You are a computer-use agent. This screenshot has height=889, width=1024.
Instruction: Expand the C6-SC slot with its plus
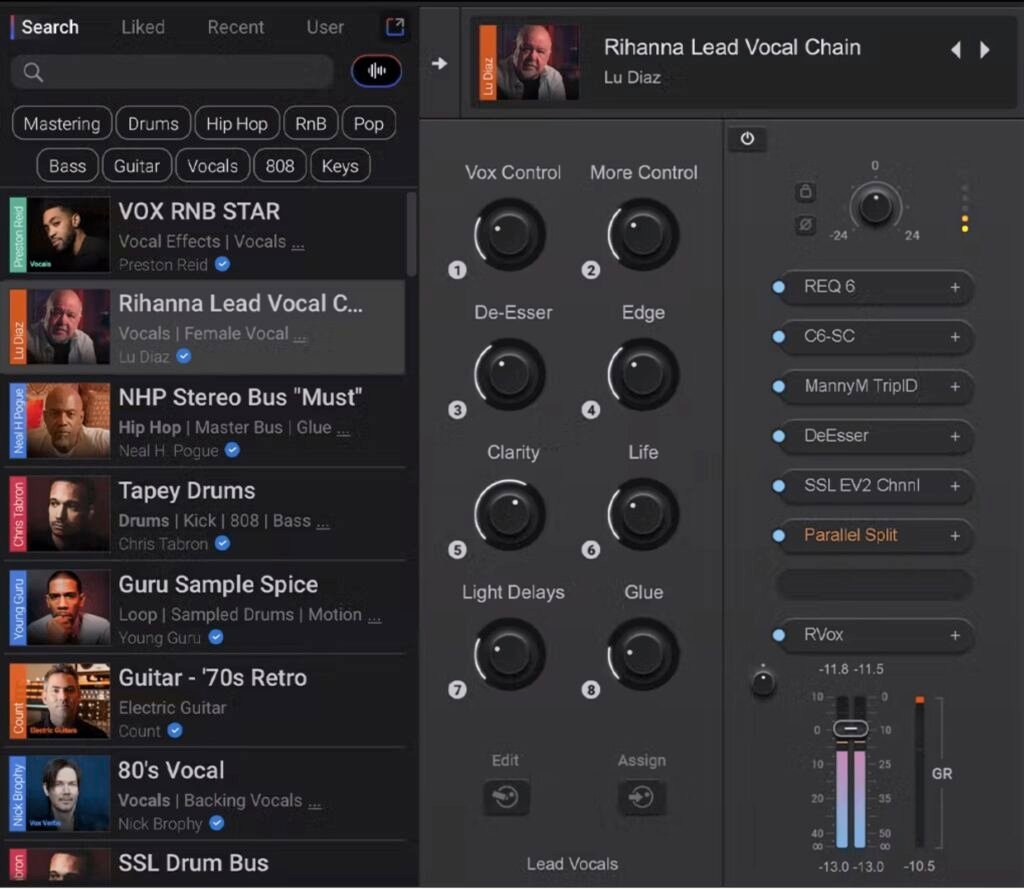[x=955, y=336]
